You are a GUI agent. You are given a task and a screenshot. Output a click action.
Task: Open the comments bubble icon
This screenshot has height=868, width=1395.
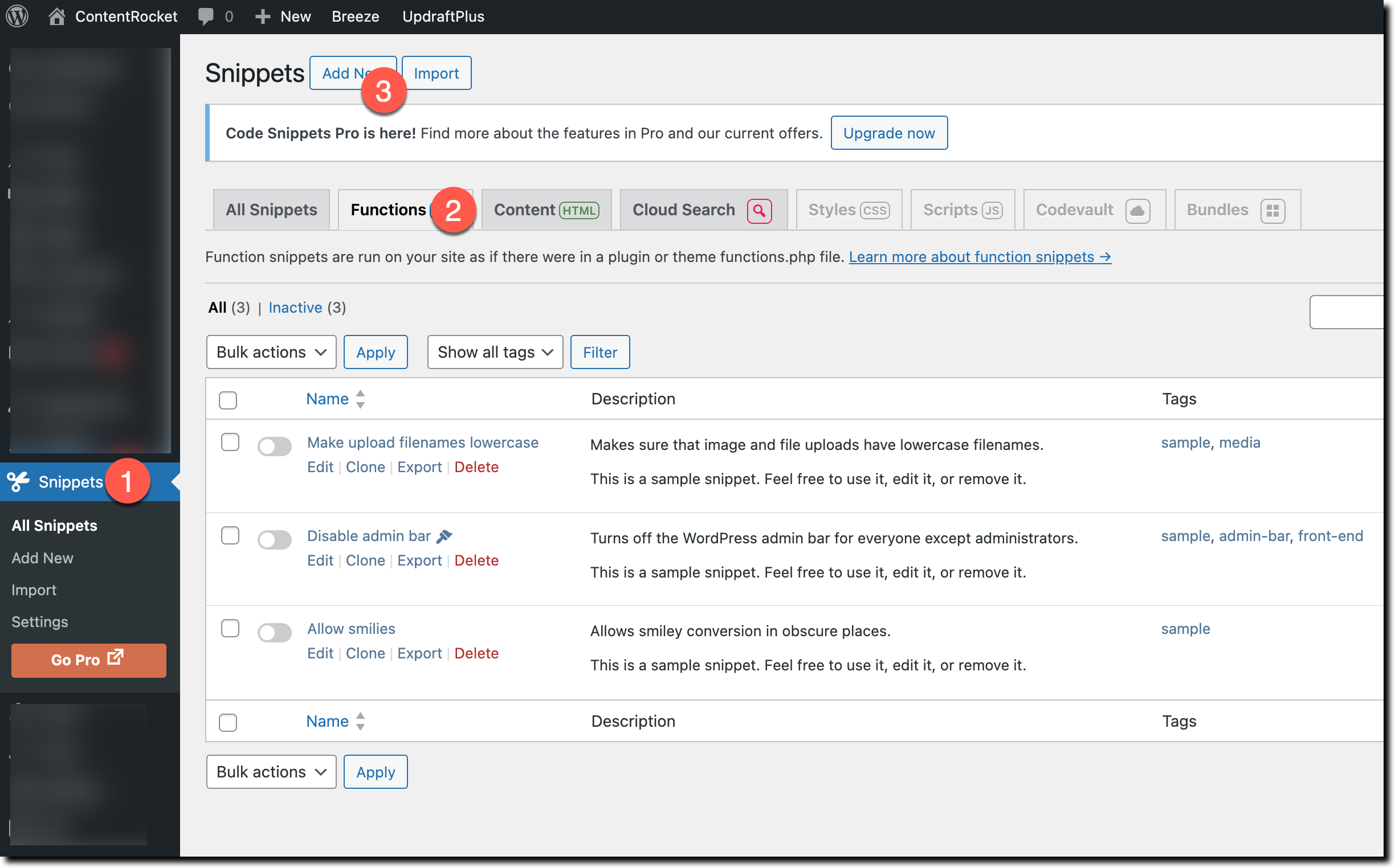(x=206, y=16)
